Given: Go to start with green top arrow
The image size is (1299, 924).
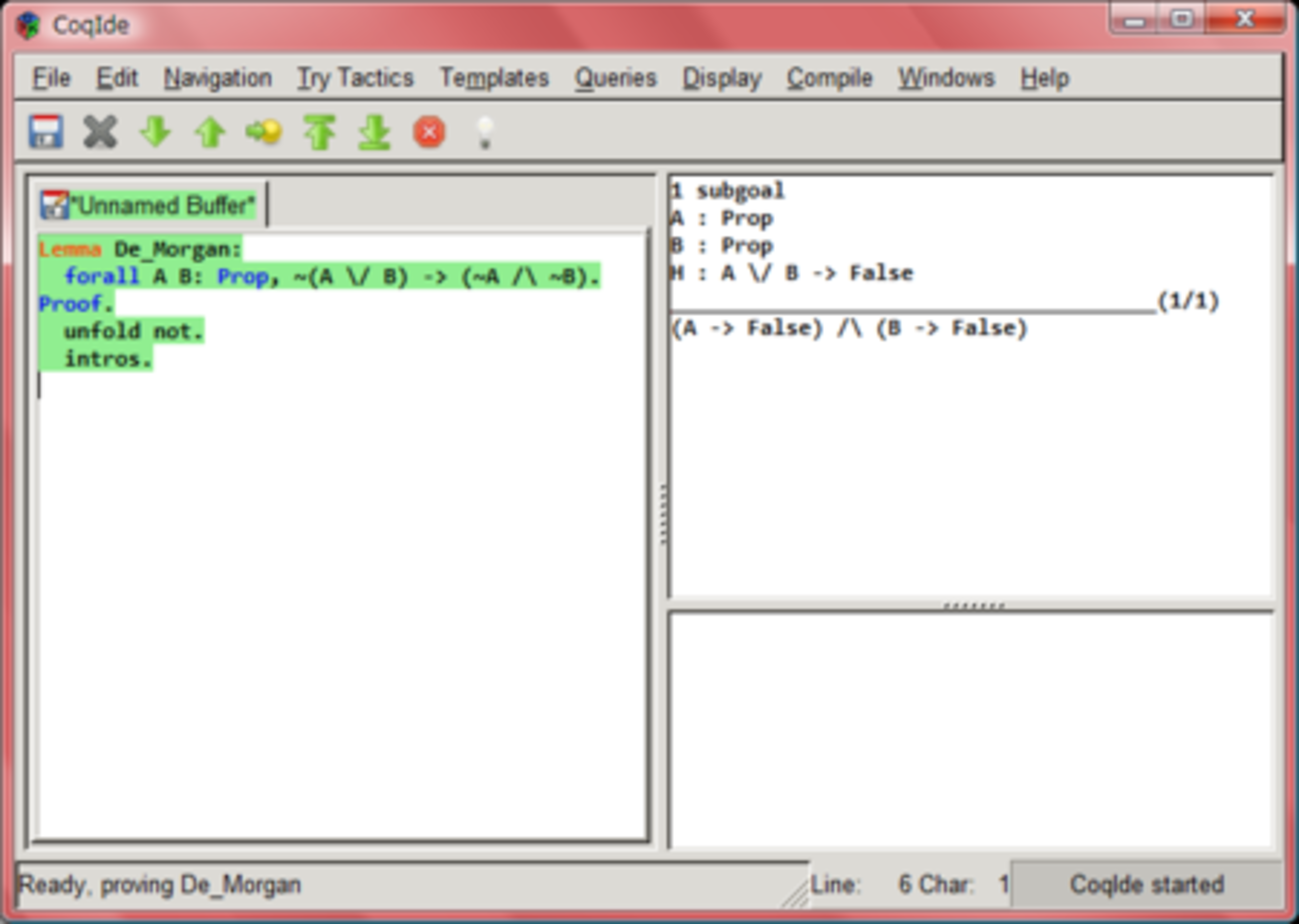Looking at the screenshot, I should click(x=319, y=132).
